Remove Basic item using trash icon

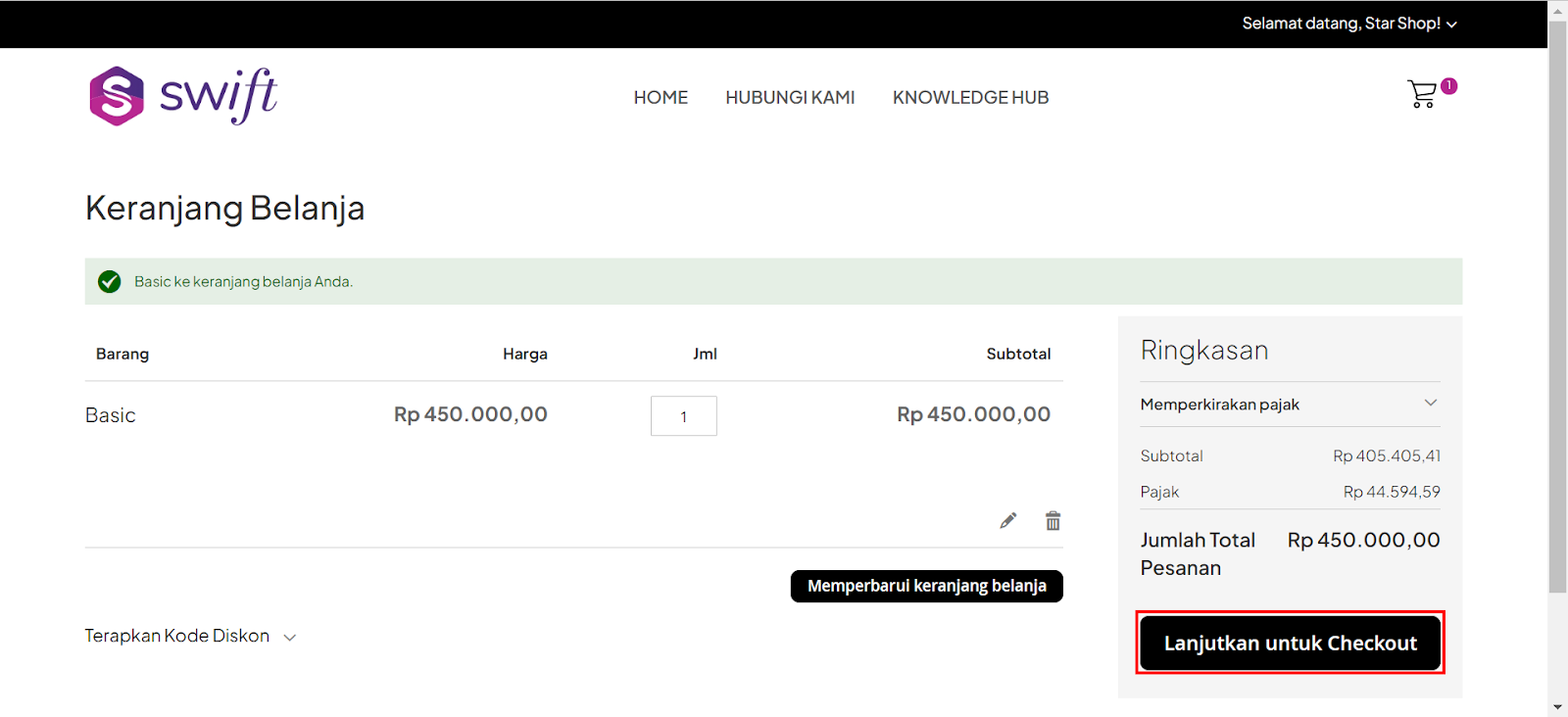(x=1053, y=520)
